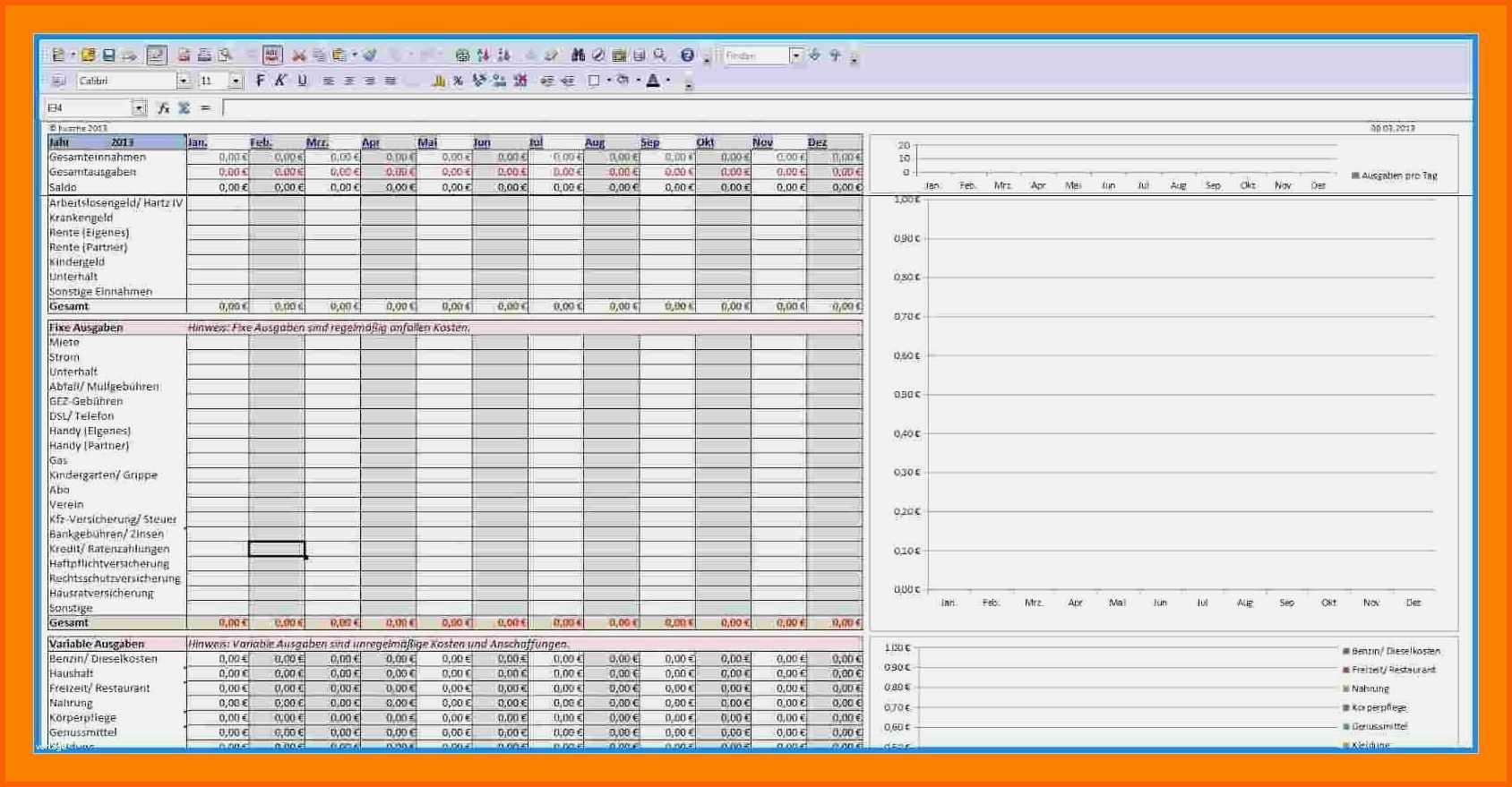The image size is (1512, 787).
Task: Open the Gallery icon
Action: tap(619, 56)
